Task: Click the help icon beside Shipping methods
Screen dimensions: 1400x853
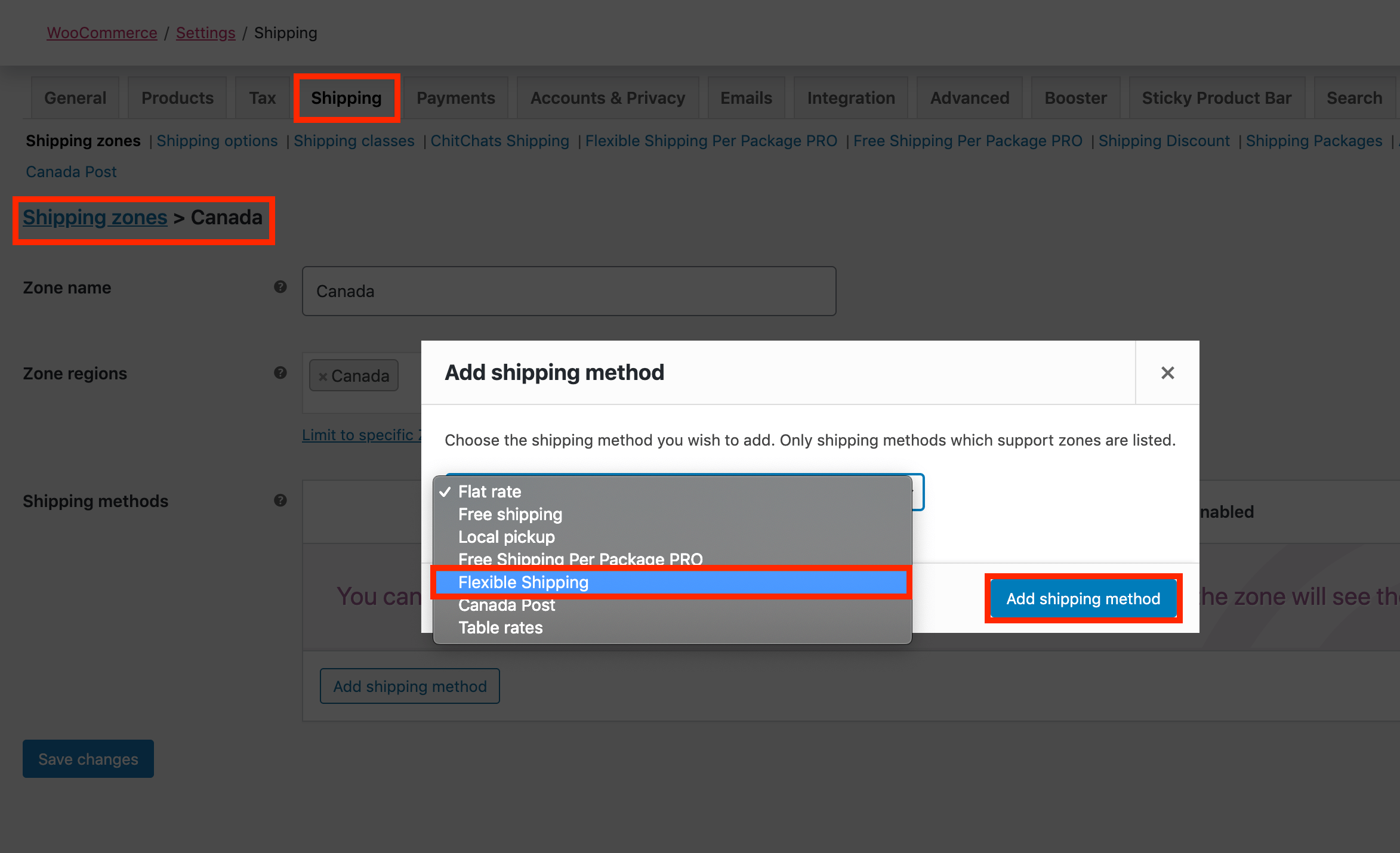Action: [x=280, y=500]
